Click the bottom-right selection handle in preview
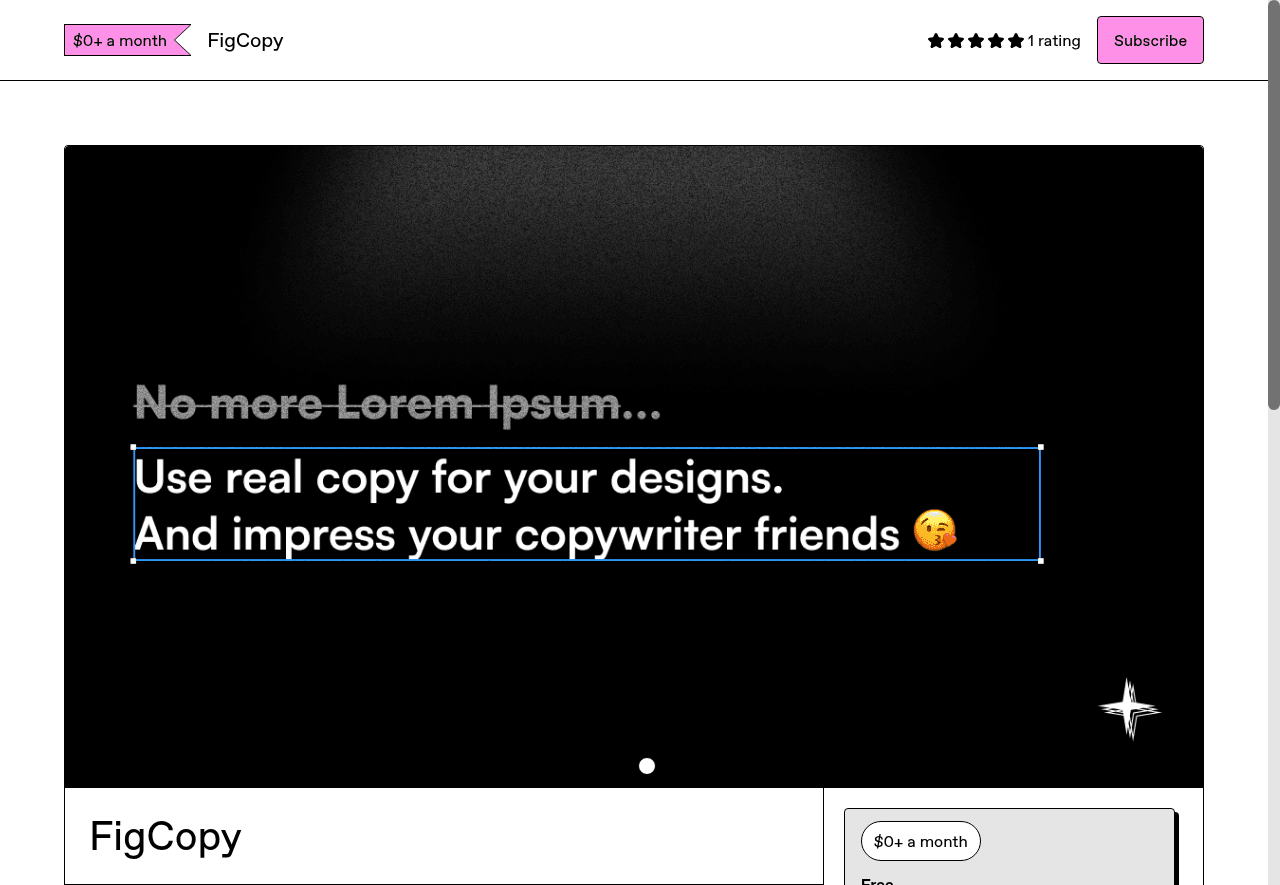 click(1040, 561)
